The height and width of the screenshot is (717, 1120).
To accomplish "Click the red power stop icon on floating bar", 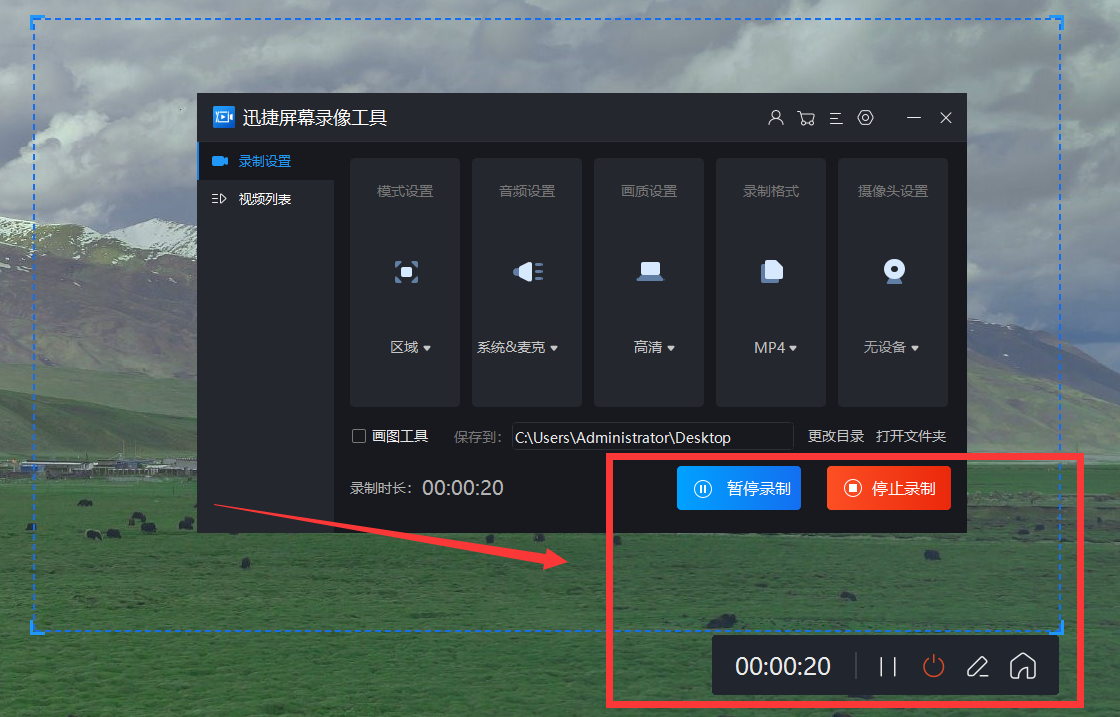I will [x=932, y=666].
